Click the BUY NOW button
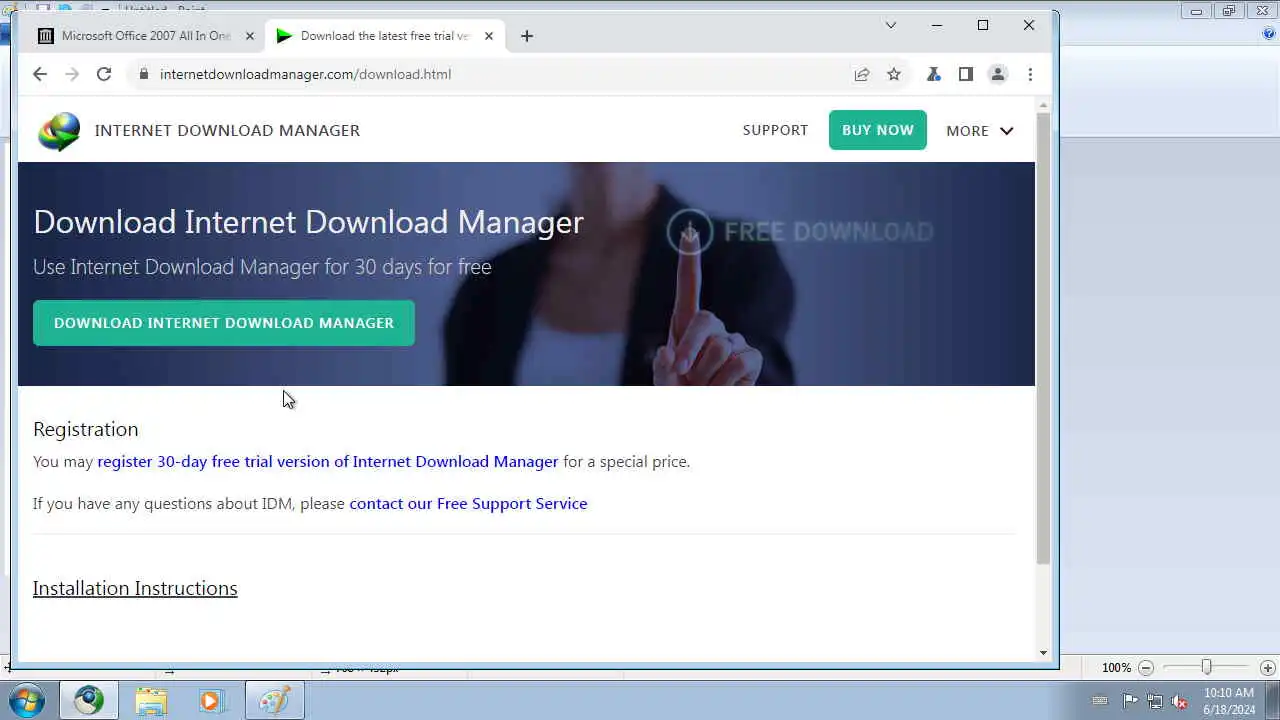The height and width of the screenshot is (720, 1280). 878,130
